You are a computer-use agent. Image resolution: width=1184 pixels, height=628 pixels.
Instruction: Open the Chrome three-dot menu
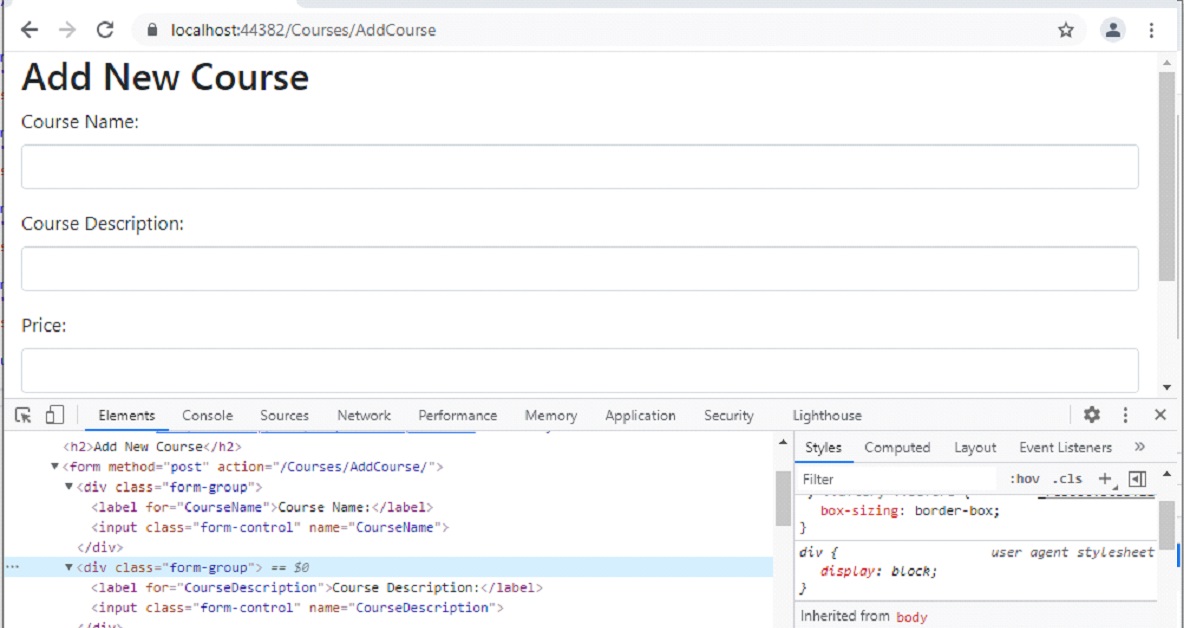click(1151, 30)
